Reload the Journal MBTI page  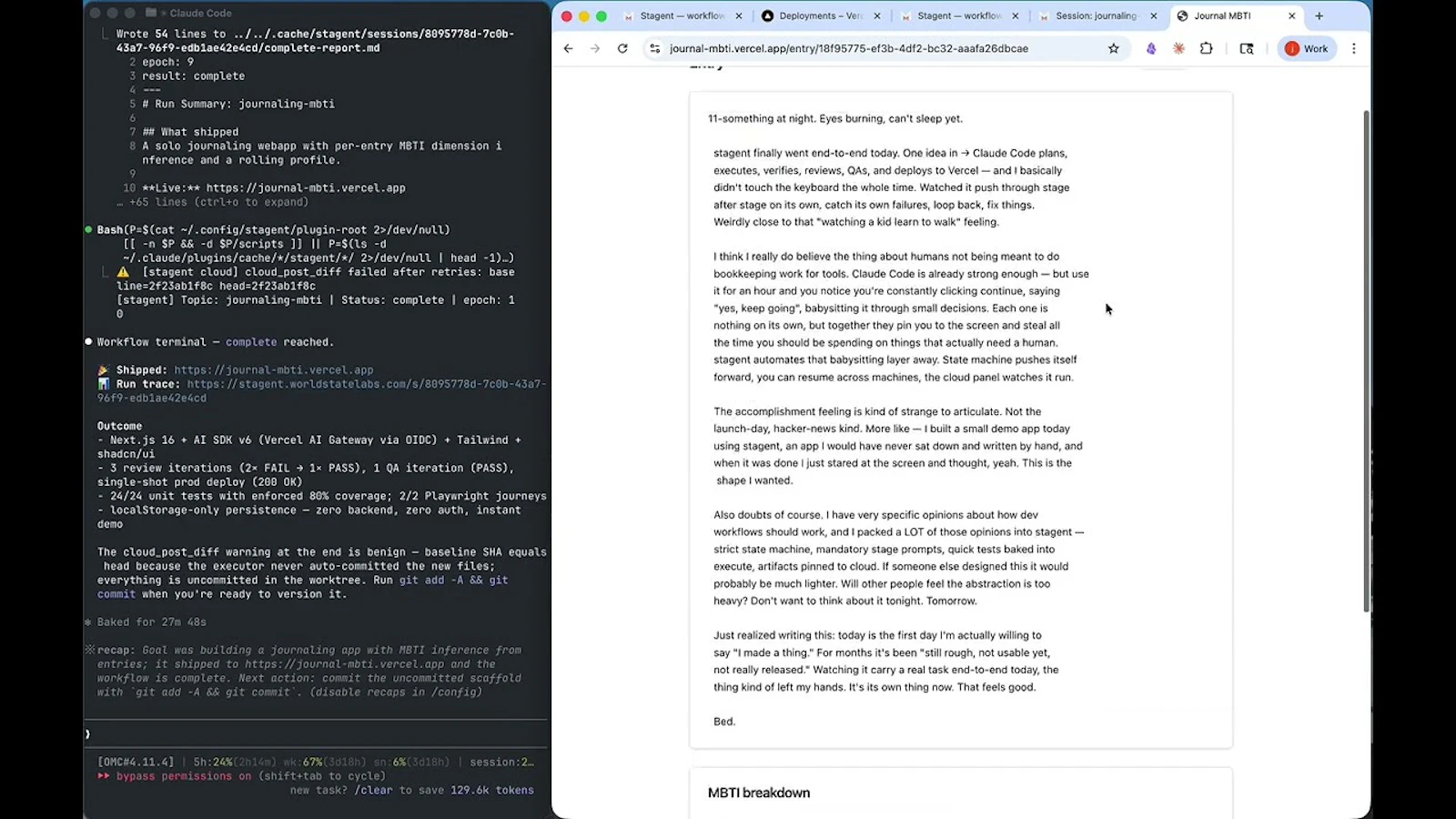pos(622,48)
